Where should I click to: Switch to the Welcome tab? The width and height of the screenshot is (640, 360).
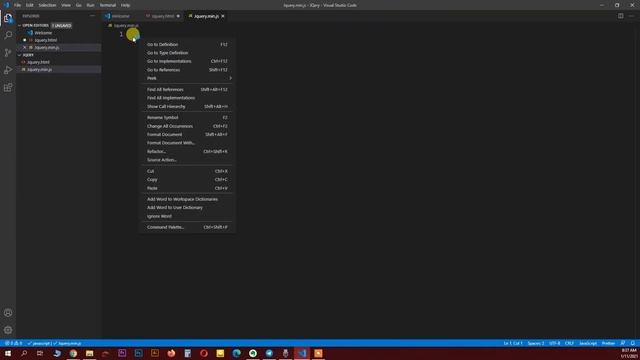[x=120, y=16]
